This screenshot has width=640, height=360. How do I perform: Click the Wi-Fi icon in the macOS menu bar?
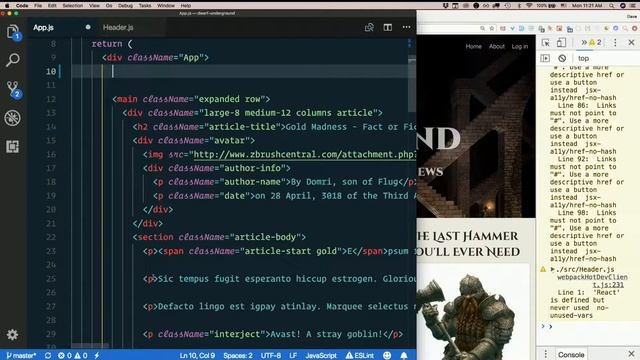pyautogui.click(x=529, y=6)
